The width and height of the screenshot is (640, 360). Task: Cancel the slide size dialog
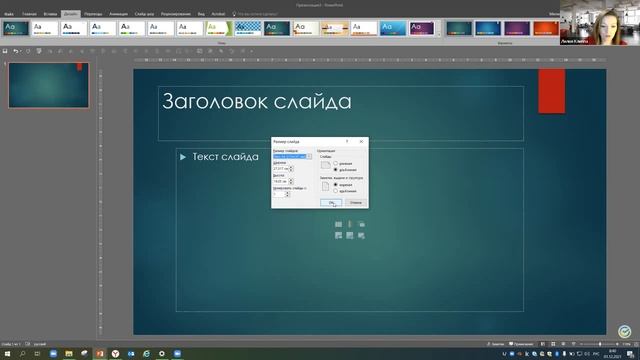356,203
